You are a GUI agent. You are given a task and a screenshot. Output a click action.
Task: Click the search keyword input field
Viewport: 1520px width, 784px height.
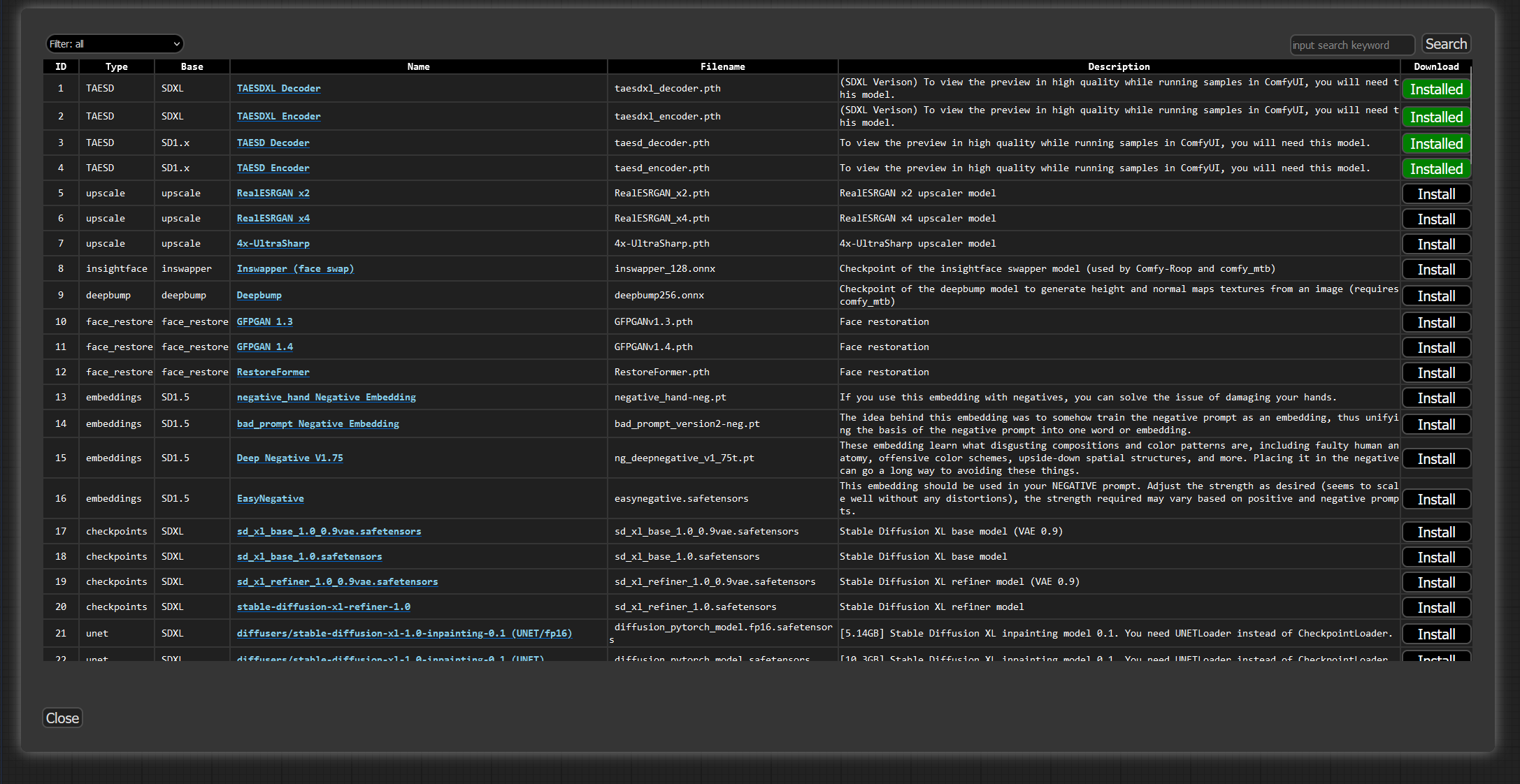[1352, 45]
